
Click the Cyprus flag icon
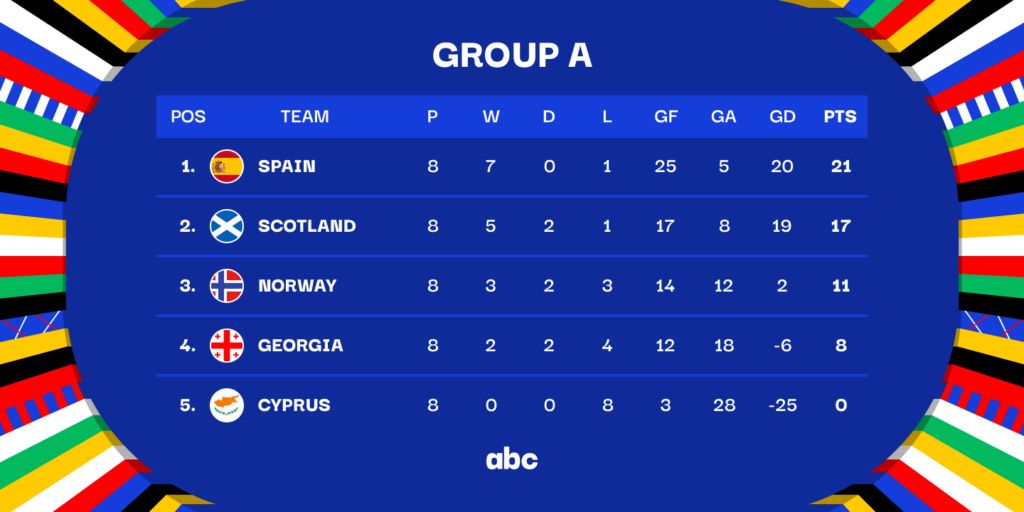(x=227, y=405)
